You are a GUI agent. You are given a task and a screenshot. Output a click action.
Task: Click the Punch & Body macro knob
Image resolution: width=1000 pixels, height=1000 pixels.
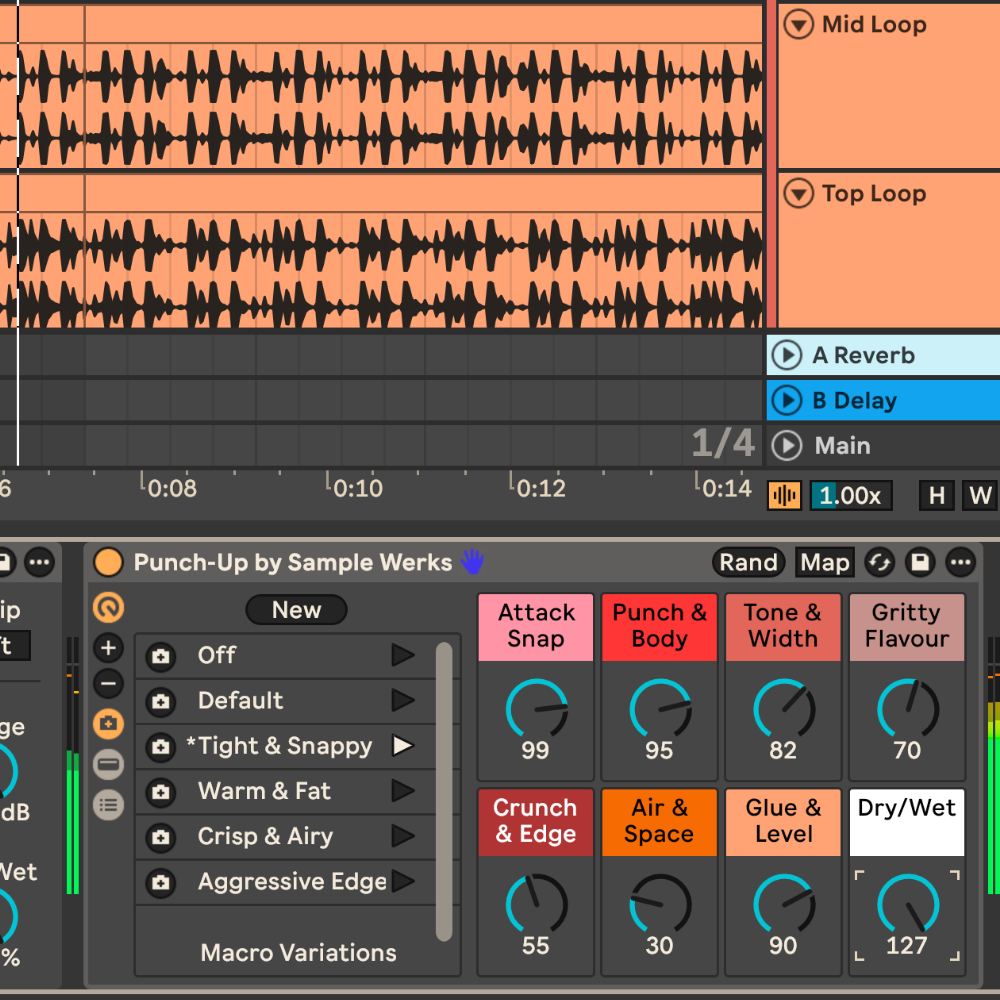click(x=659, y=710)
